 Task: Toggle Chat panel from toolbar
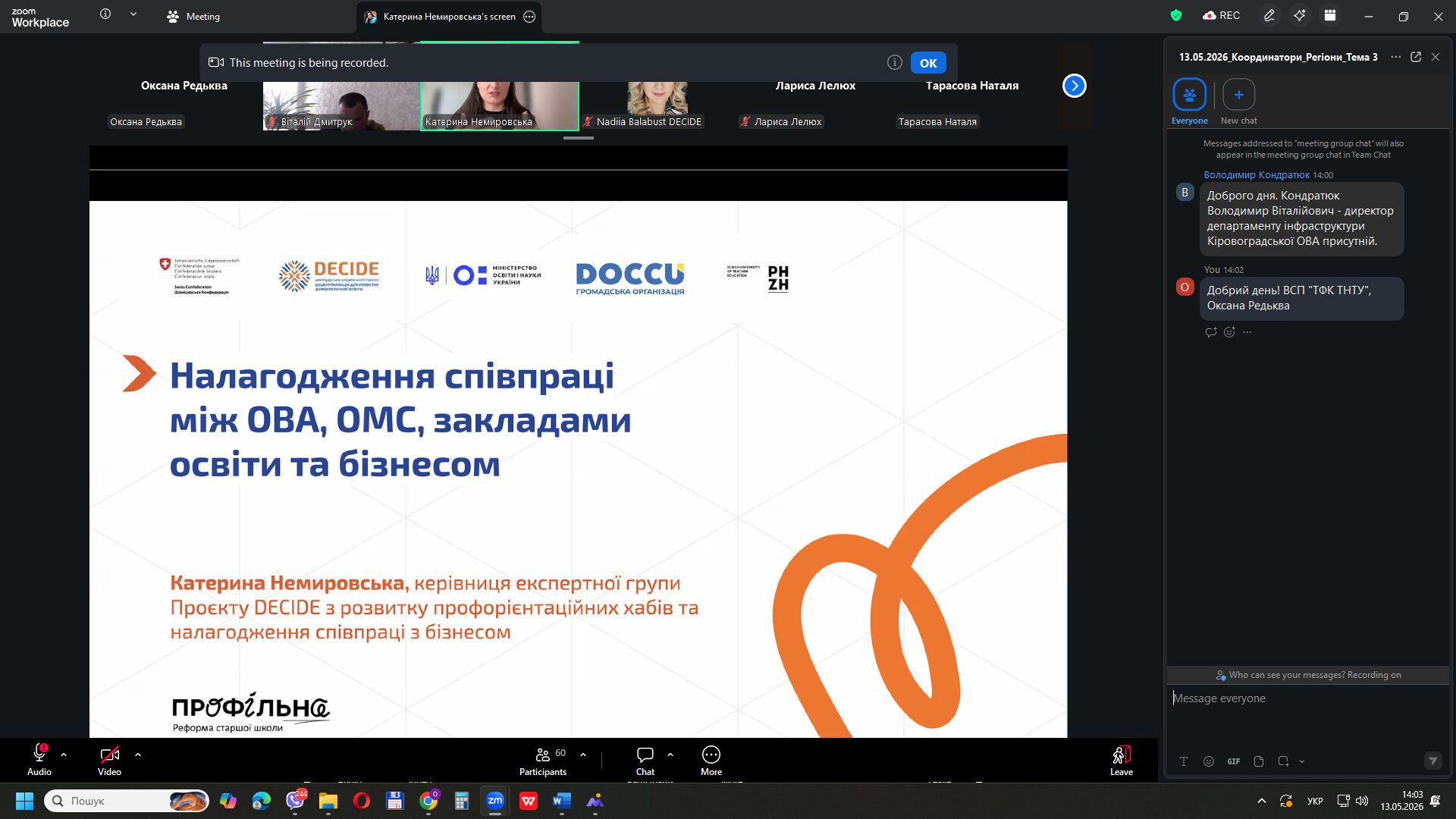[645, 760]
